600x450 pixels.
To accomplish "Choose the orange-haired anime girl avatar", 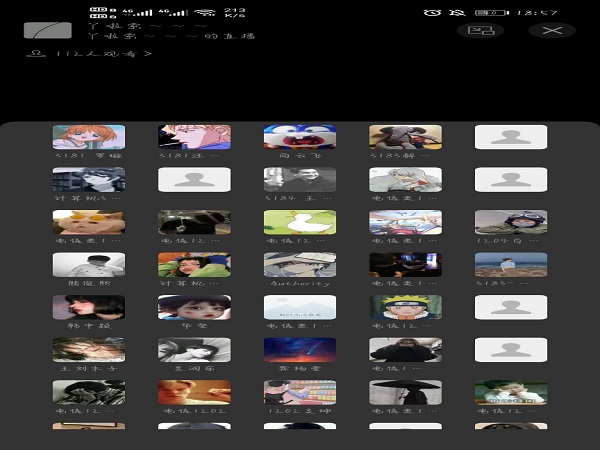I will point(89,137).
